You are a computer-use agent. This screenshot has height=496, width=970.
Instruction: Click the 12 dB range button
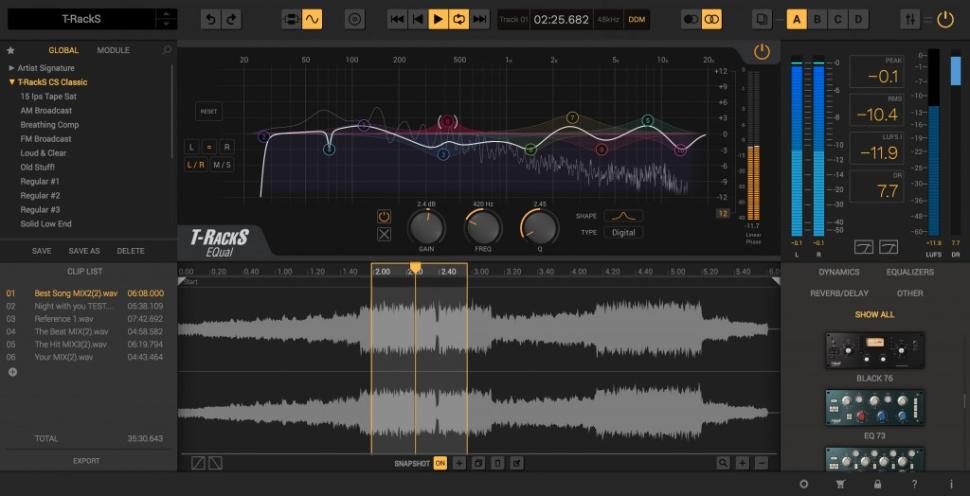[x=723, y=213]
